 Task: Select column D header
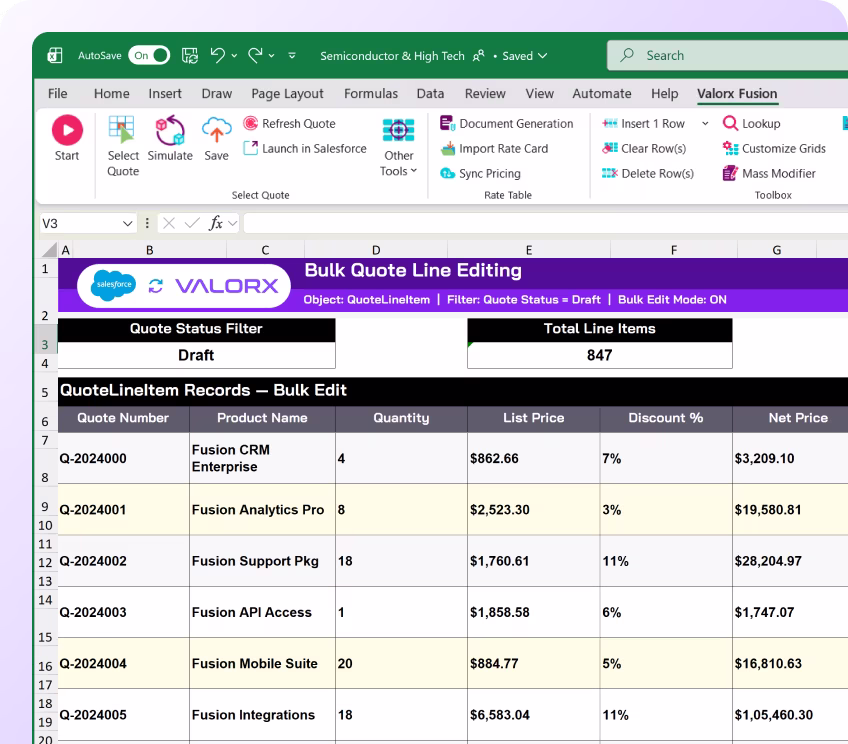pos(376,250)
